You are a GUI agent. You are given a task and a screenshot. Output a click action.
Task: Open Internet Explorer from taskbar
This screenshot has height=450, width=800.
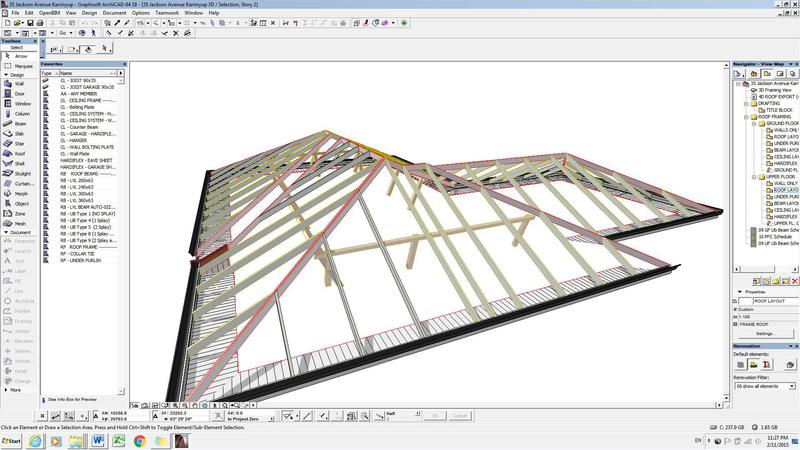coord(35,441)
